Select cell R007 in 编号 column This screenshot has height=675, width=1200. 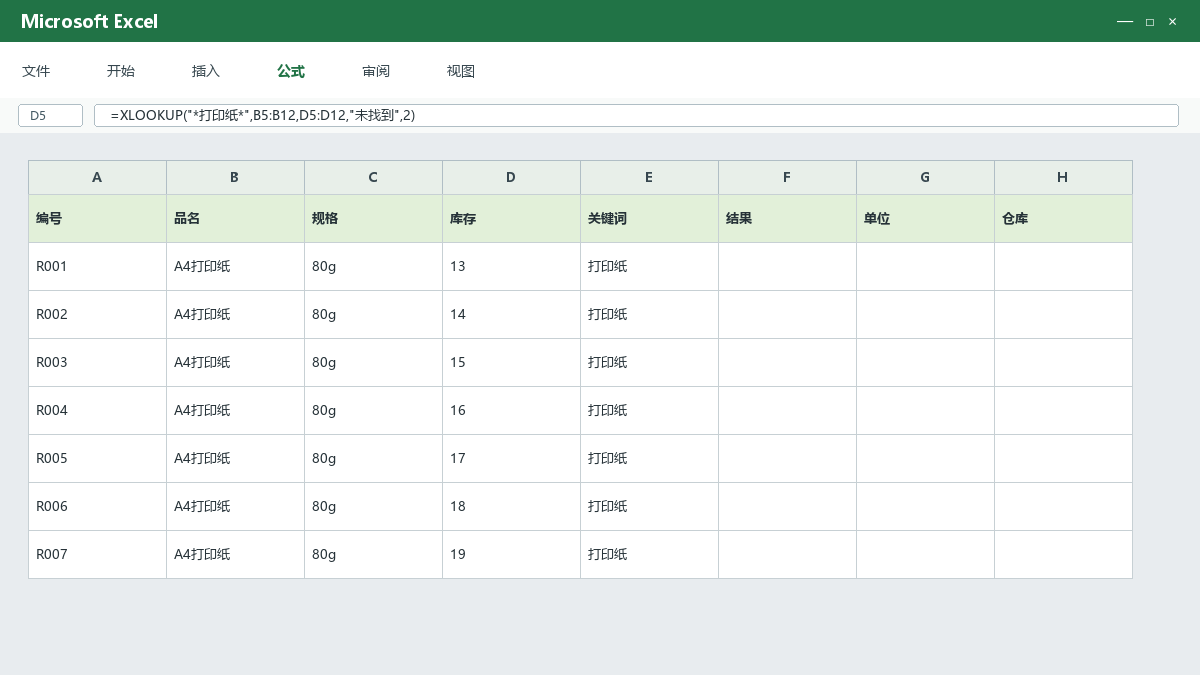pyautogui.click(x=97, y=555)
